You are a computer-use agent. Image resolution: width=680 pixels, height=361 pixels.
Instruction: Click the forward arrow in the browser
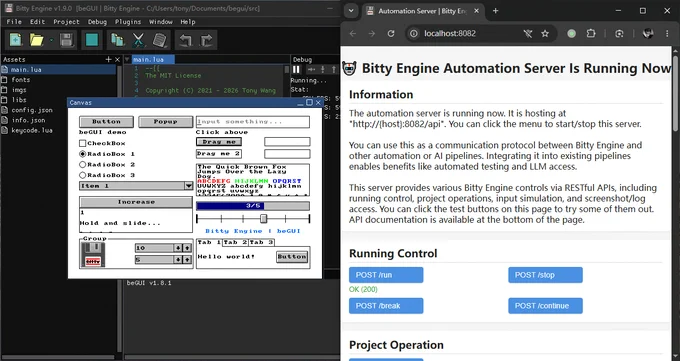click(372, 33)
